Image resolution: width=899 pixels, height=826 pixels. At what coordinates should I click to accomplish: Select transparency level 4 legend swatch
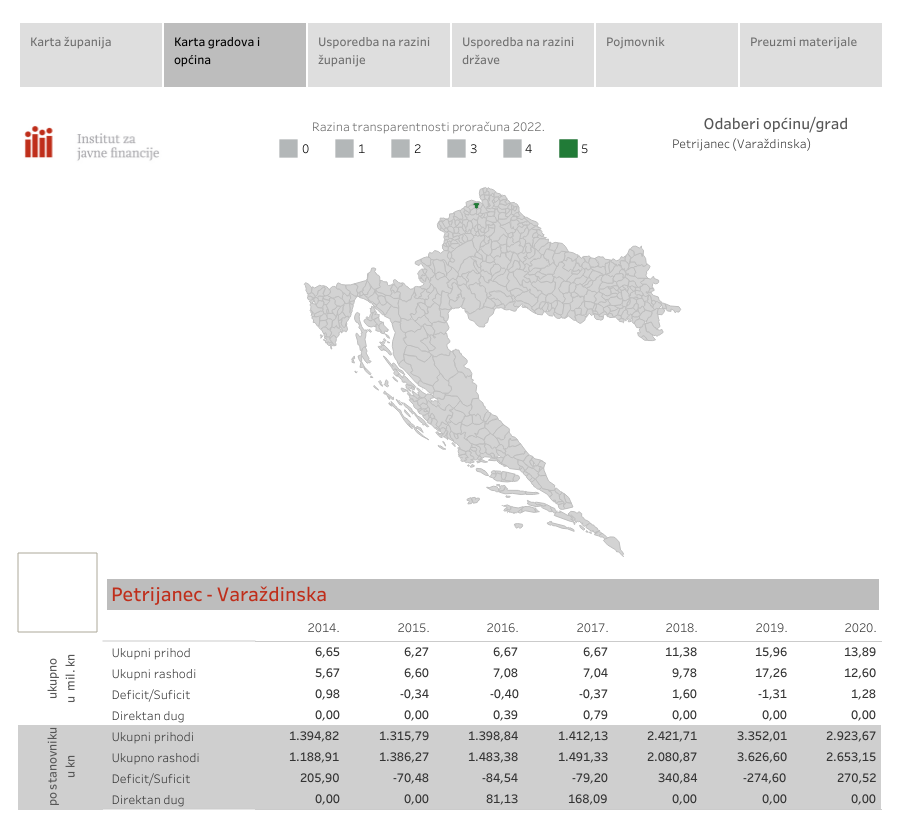tap(513, 149)
